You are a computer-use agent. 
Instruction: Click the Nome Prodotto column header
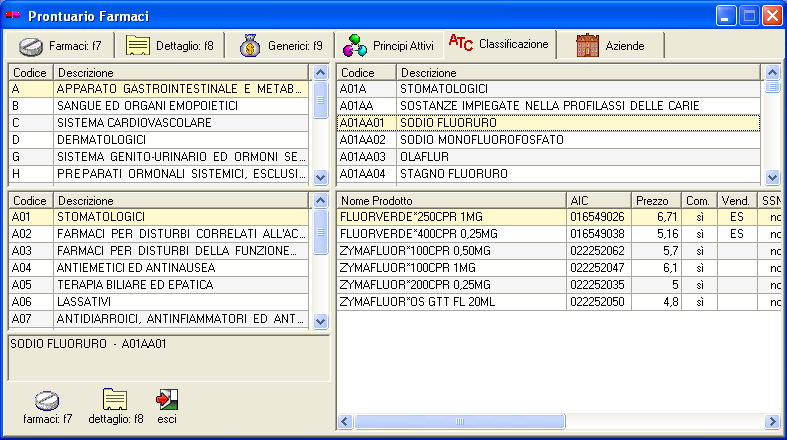(x=450, y=200)
